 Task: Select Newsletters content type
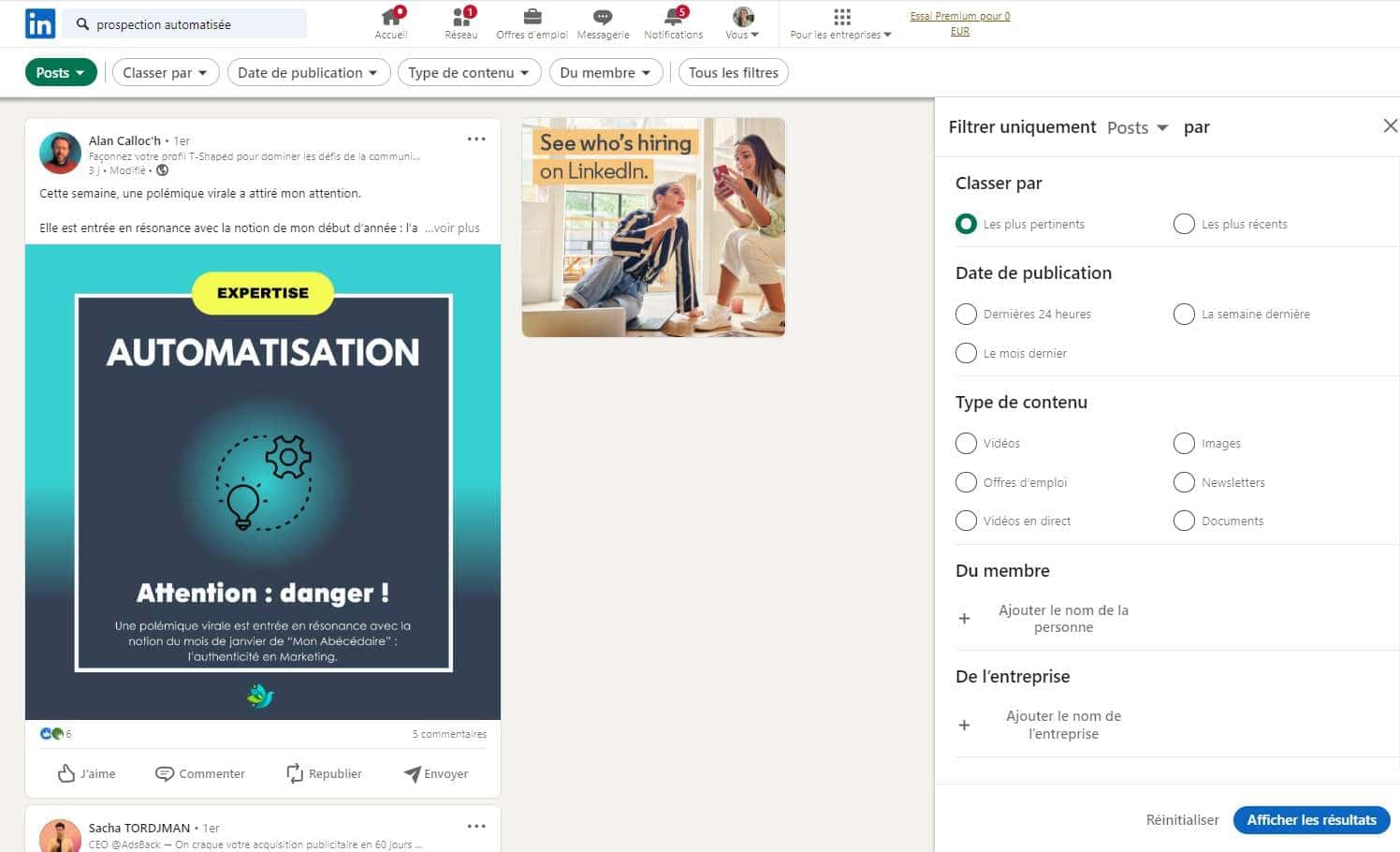1184,482
